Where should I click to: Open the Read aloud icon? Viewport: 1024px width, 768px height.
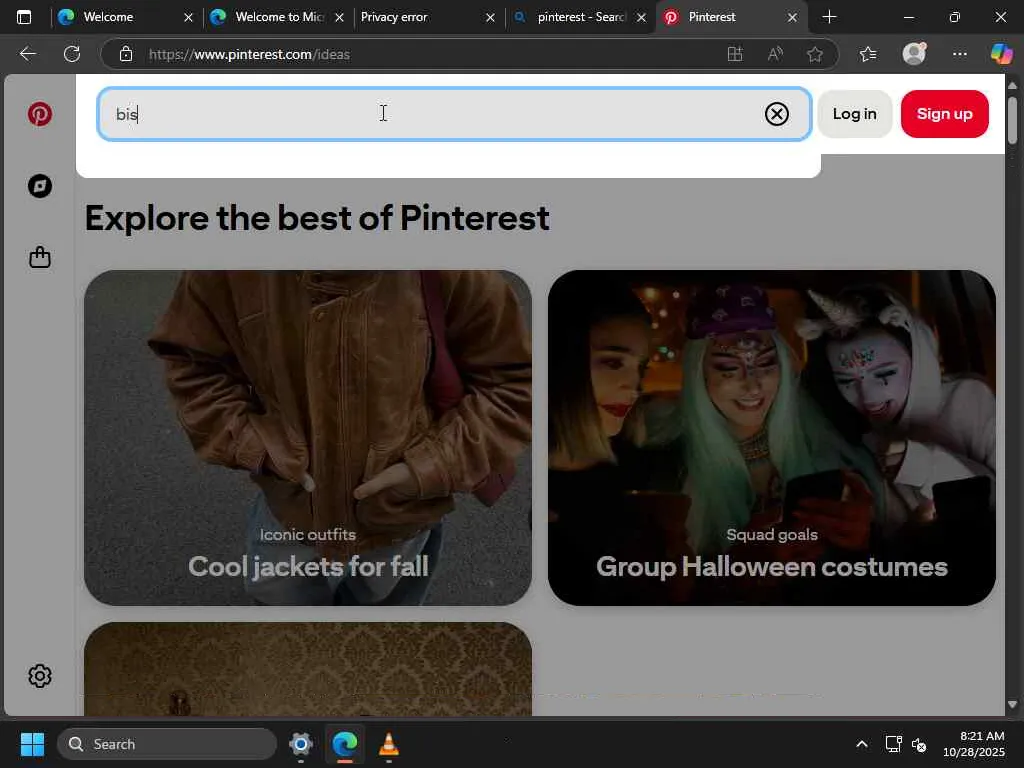click(x=775, y=54)
